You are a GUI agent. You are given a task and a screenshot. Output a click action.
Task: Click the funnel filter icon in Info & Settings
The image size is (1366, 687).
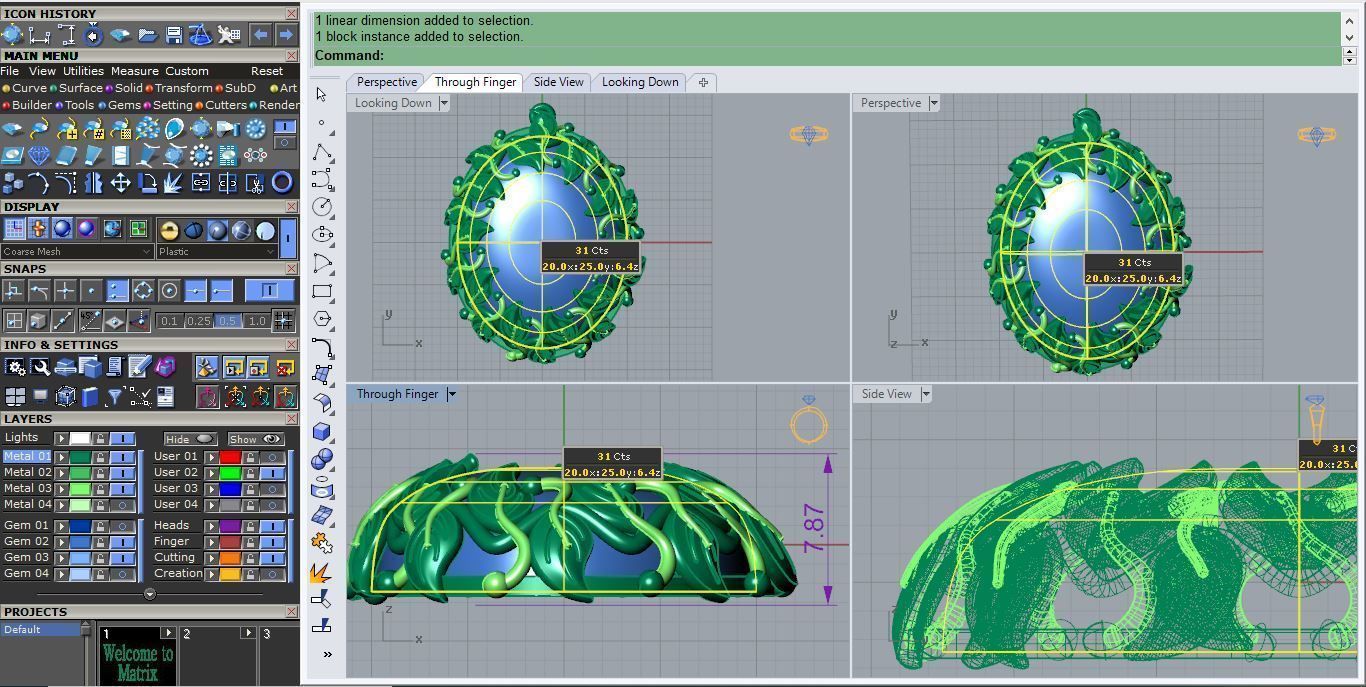point(115,396)
